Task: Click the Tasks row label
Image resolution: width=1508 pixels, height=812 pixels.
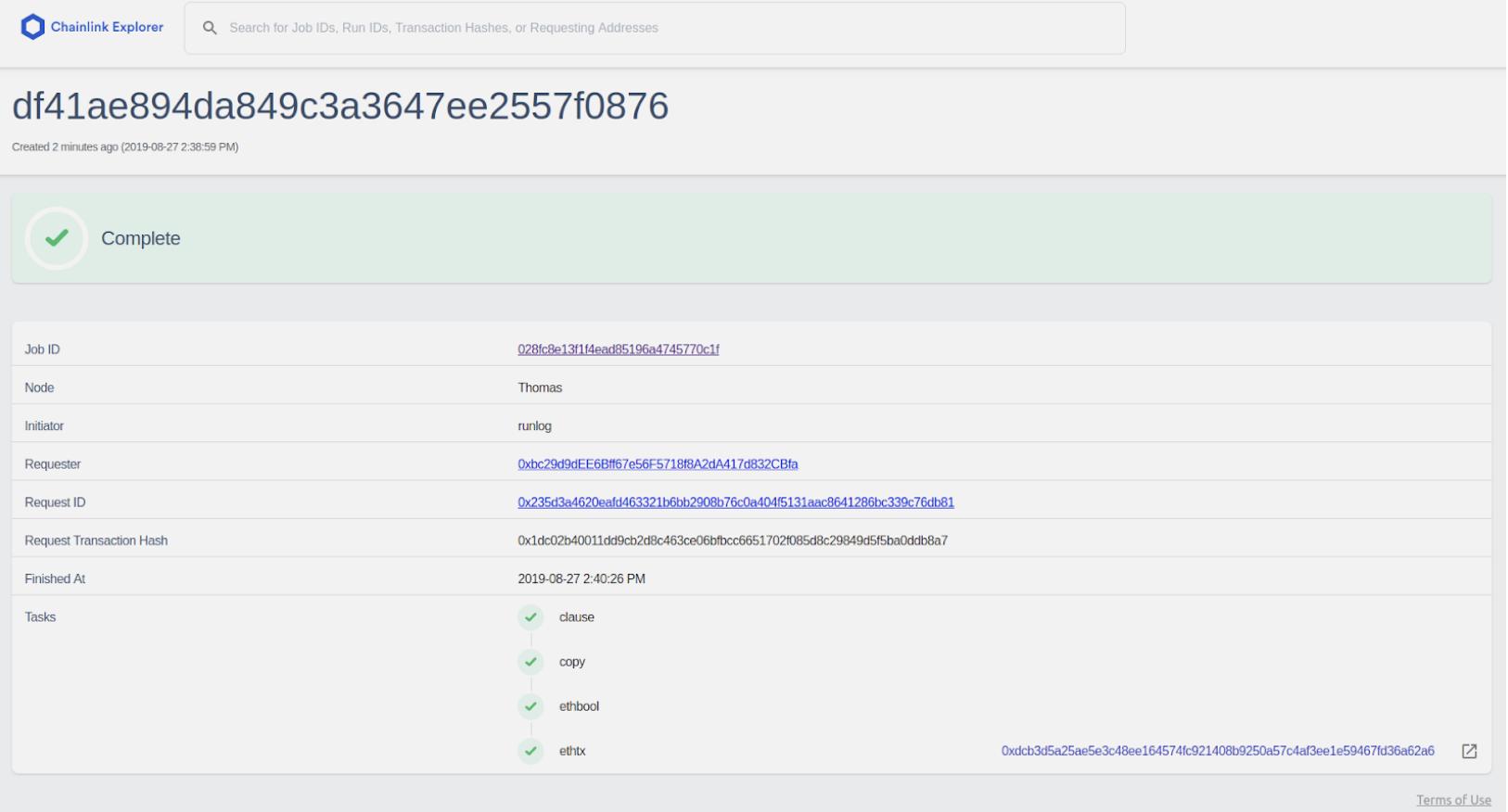Action: click(x=40, y=617)
